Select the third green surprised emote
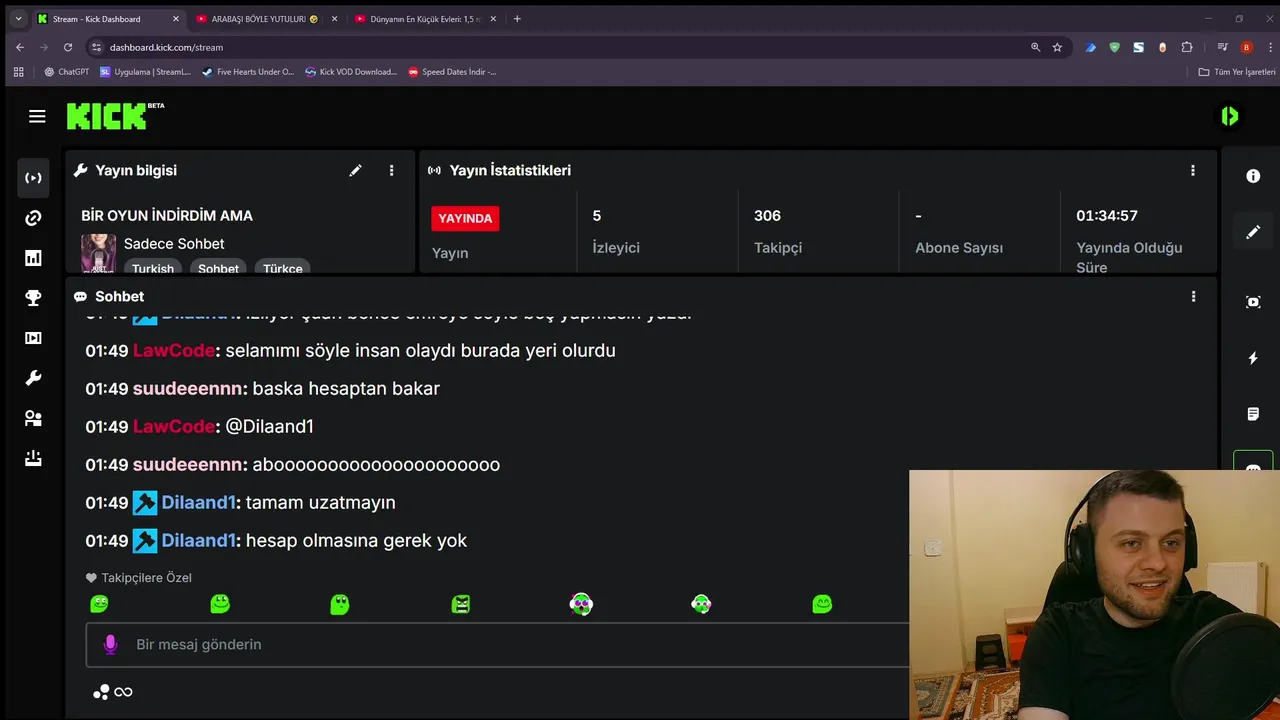This screenshot has width=1280, height=720. click(340, 604)
